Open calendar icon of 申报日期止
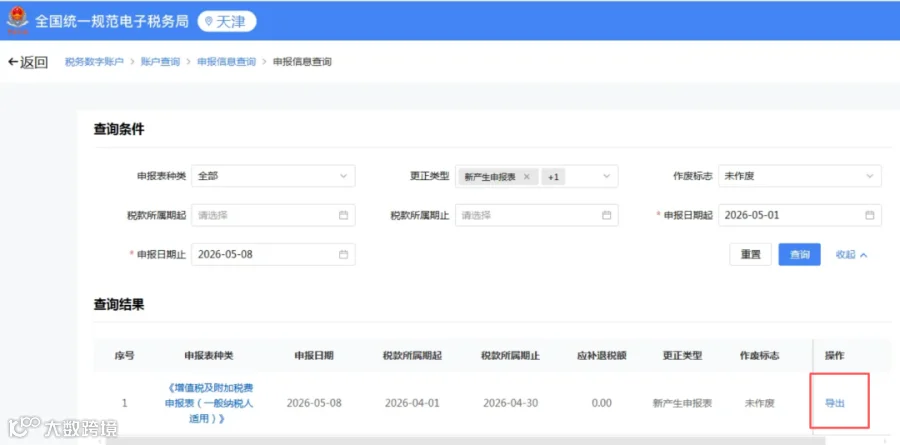Image resolution: width=900 pixels, height=445 pixels. [343, 254]
